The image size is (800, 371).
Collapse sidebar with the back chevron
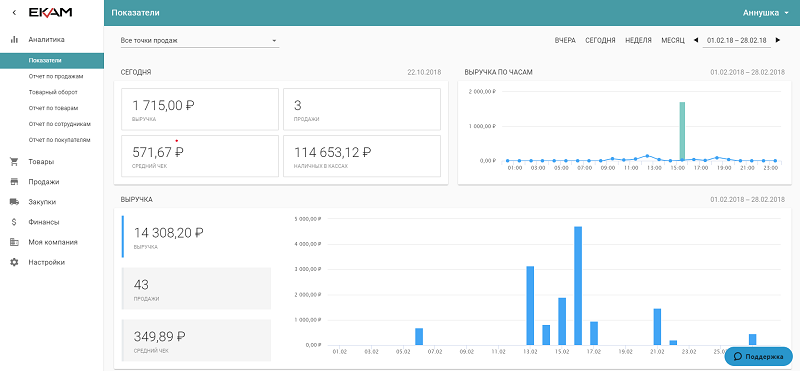click(x=14, y=12)
